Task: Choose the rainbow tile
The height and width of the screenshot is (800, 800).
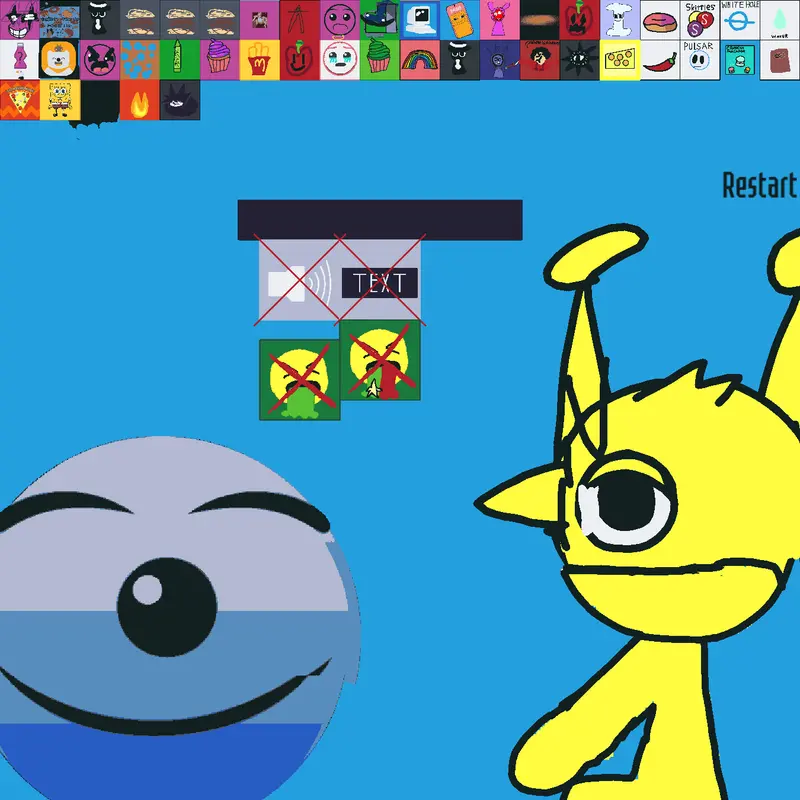Action: [x=420, y=60]
